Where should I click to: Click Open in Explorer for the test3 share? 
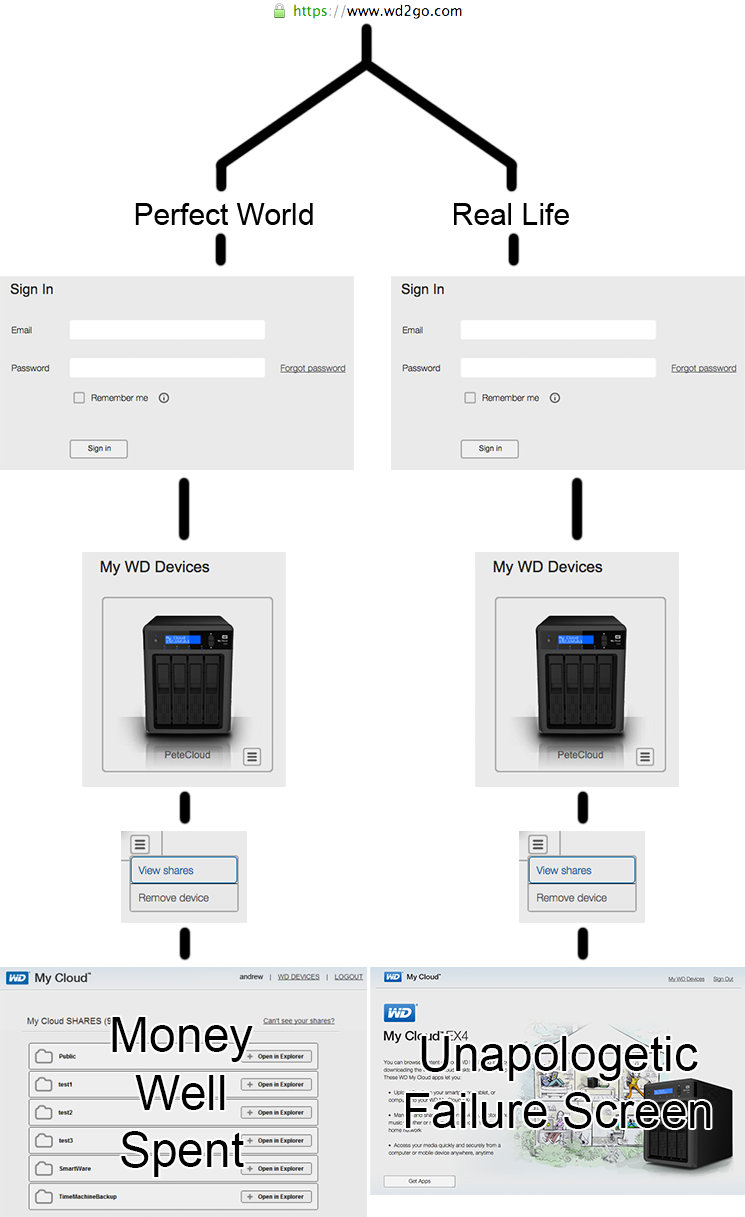click(x=277, y=1140)
